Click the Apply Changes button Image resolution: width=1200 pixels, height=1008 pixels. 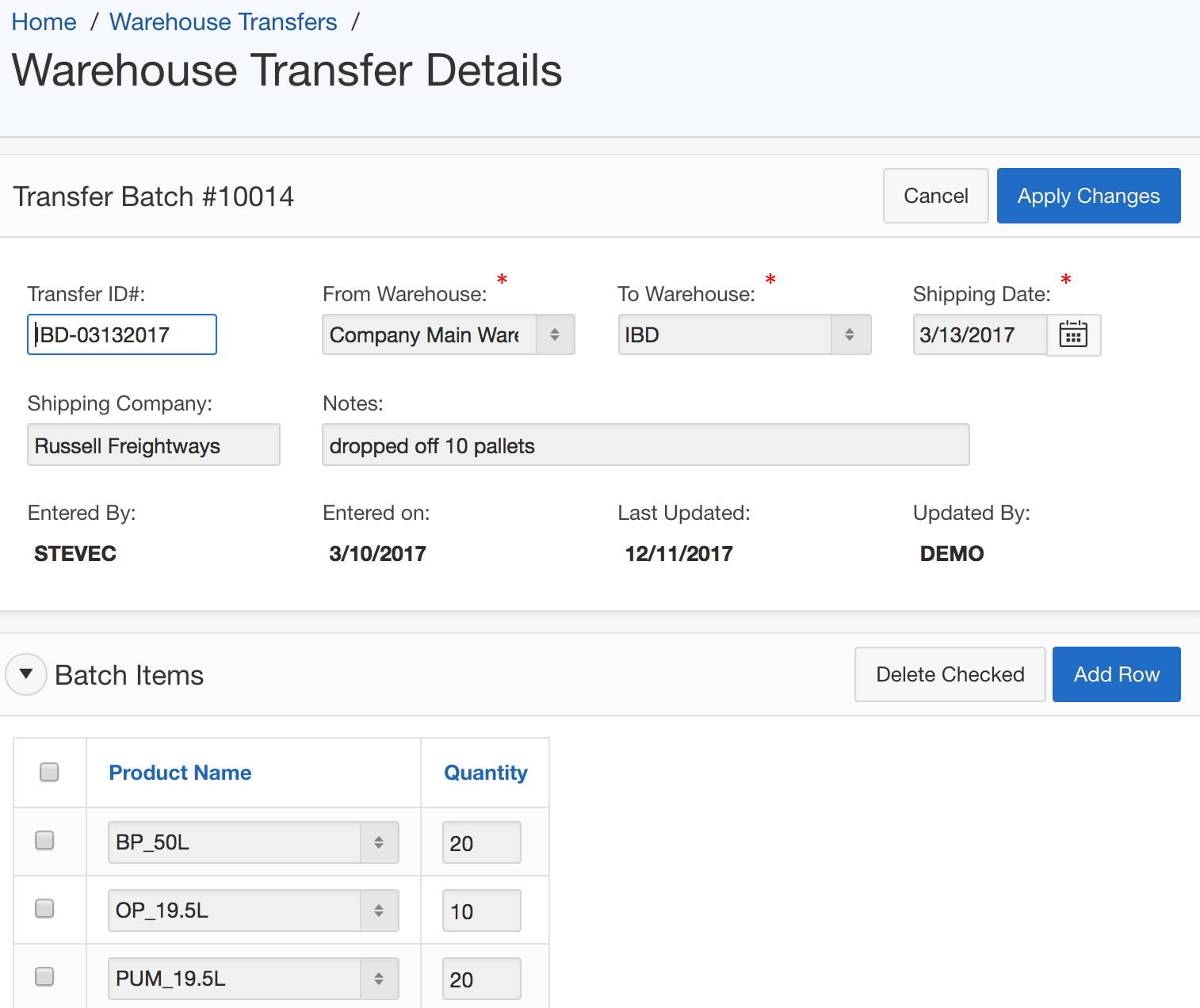tap(1088, 196)
